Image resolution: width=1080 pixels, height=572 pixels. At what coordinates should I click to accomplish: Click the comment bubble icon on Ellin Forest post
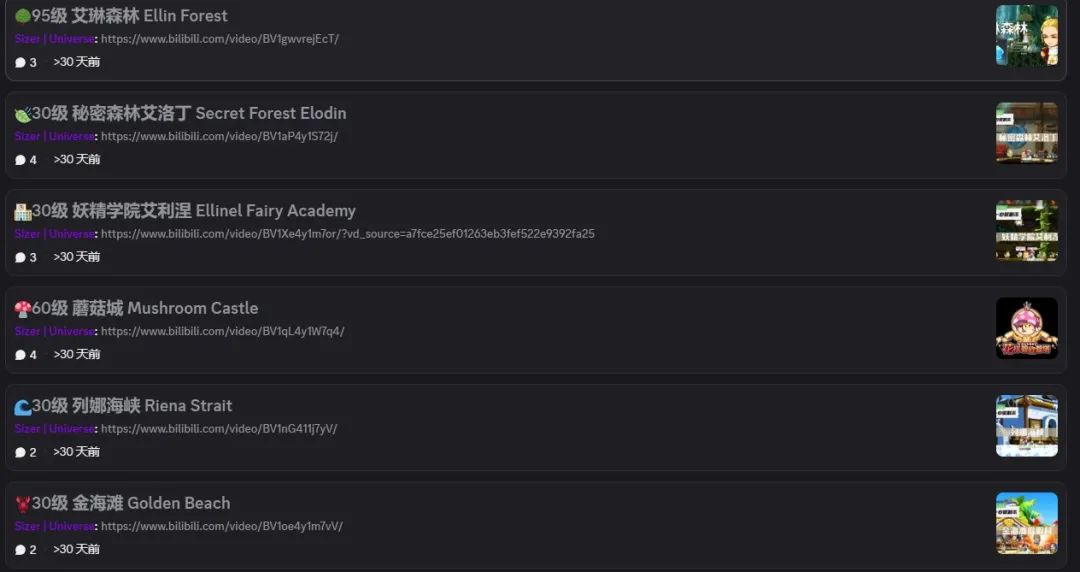point(20,63)
